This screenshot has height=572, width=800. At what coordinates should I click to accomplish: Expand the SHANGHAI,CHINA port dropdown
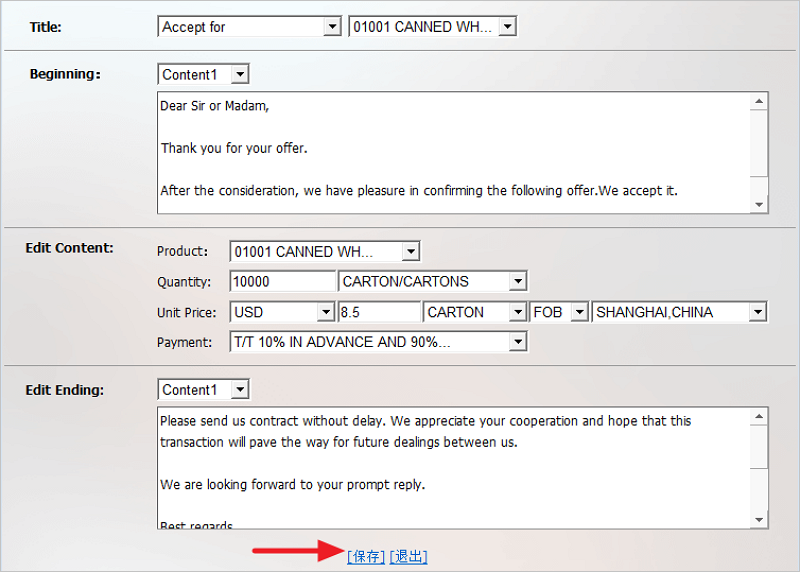tap(679, 312)
